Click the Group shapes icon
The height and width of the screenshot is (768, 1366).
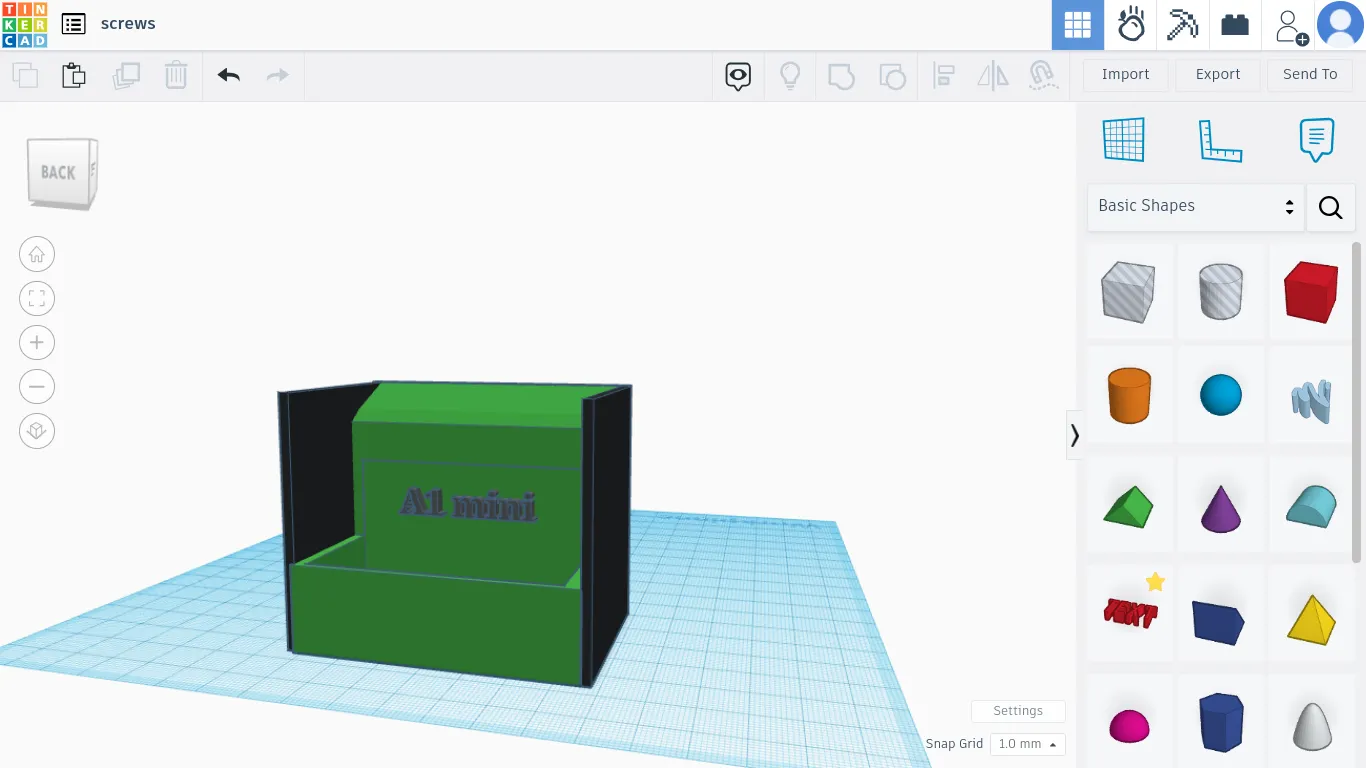(x=841, y=76)
